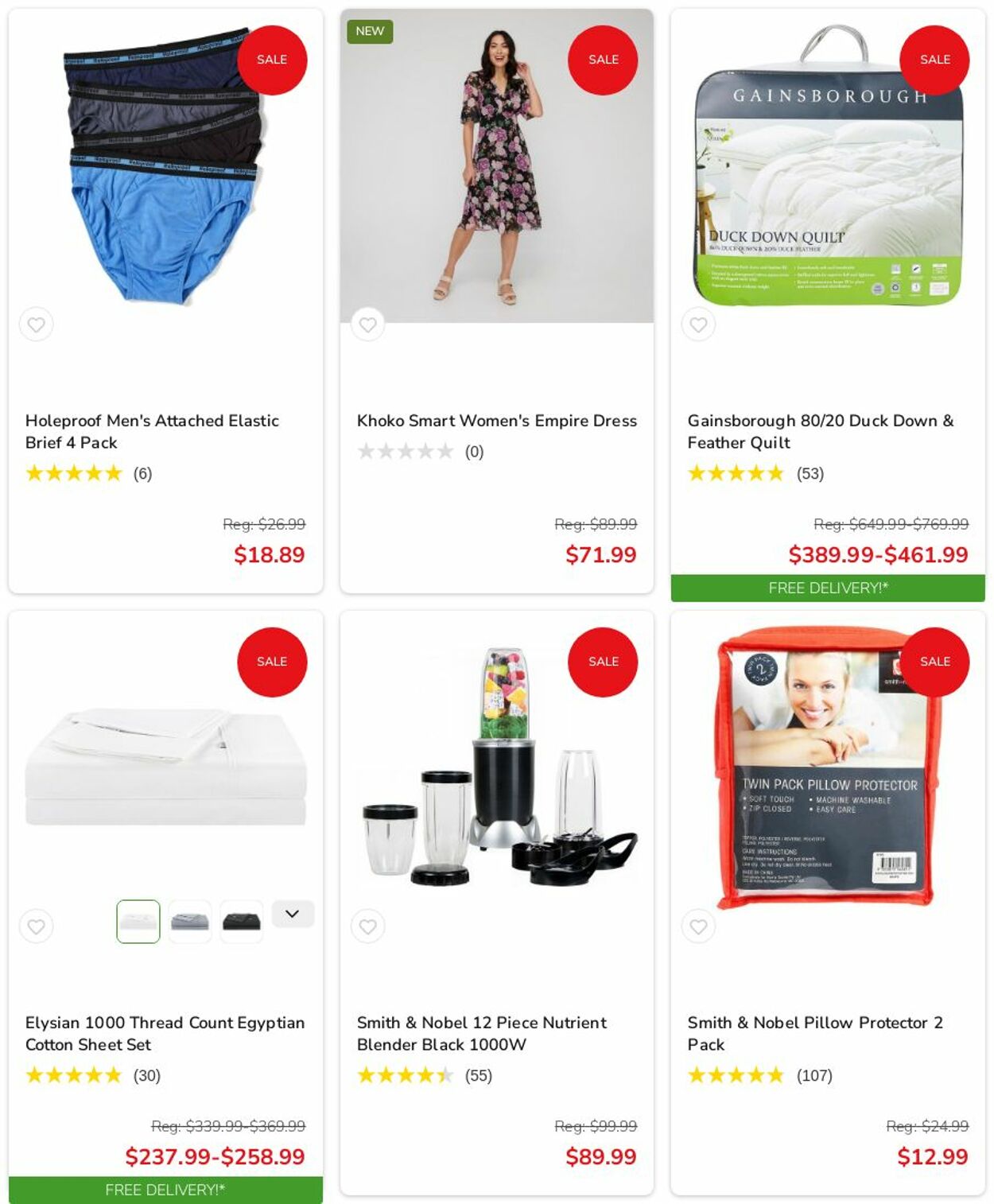
Task: Choose the grey sheet set color swatch
Action: click(x=190, y=922)
